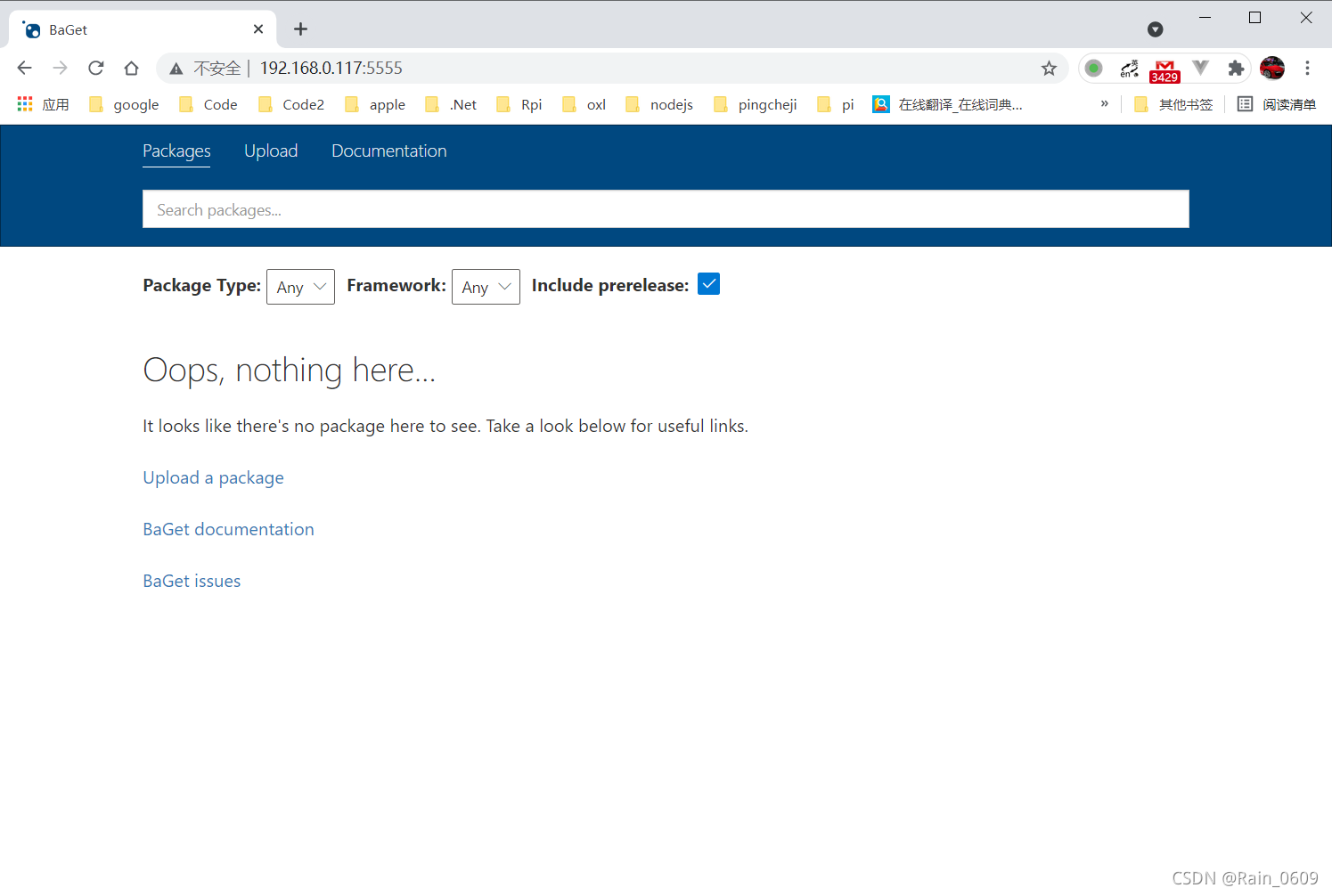Select the Upload navigation tab
This screenshot has width=1332, height=896.
(x=271, y=151)
